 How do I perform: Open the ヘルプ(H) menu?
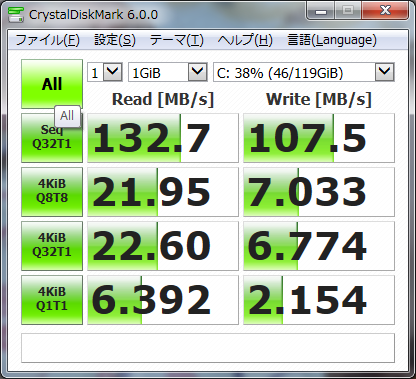(x=245, y=40)
